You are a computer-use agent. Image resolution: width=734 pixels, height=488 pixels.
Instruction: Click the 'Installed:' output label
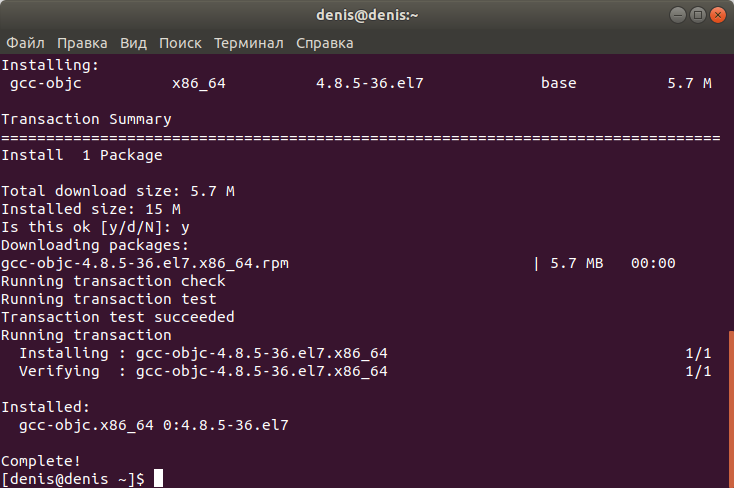pos(45,407)
